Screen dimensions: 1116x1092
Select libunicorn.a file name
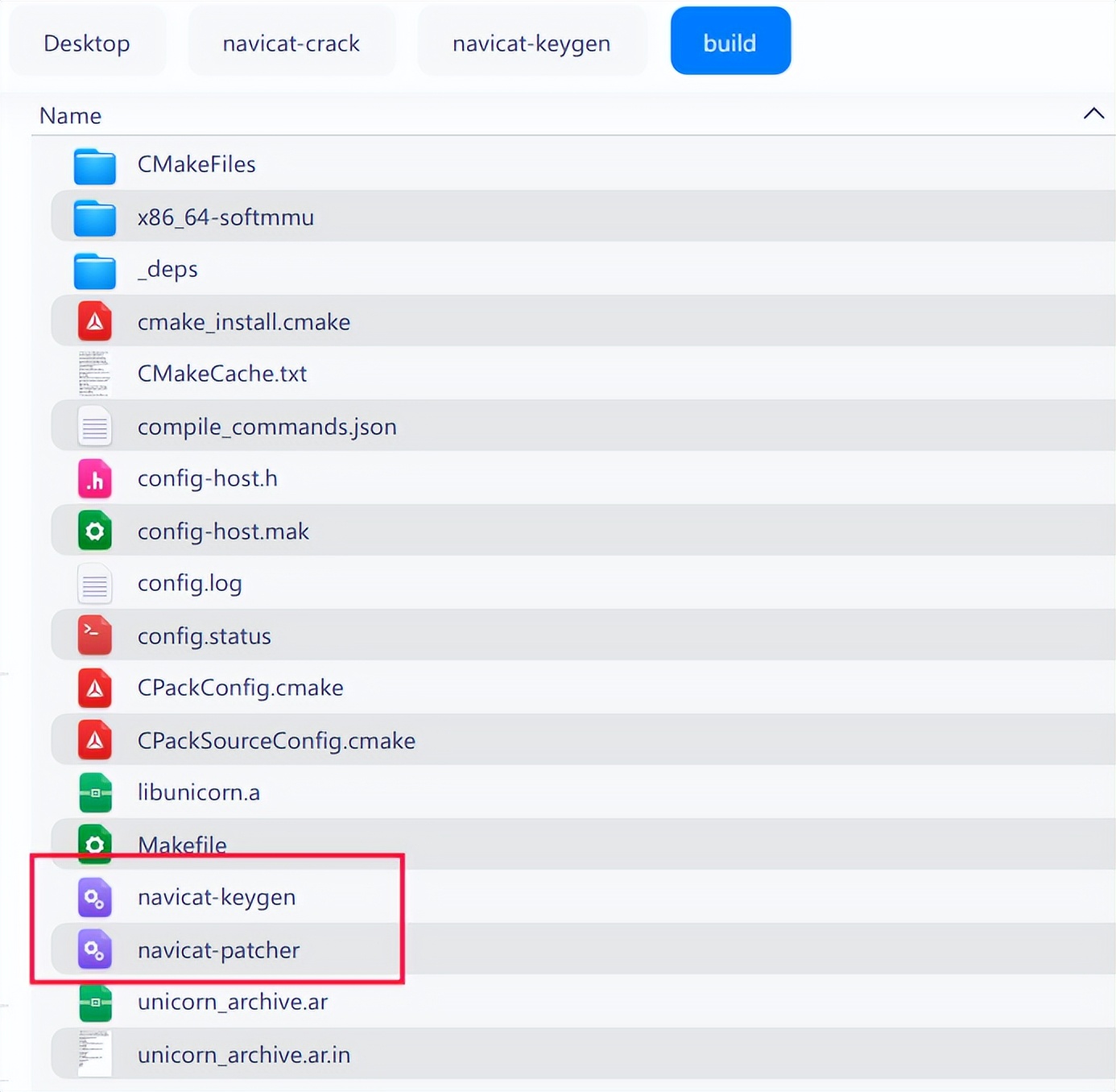[199, 792]
